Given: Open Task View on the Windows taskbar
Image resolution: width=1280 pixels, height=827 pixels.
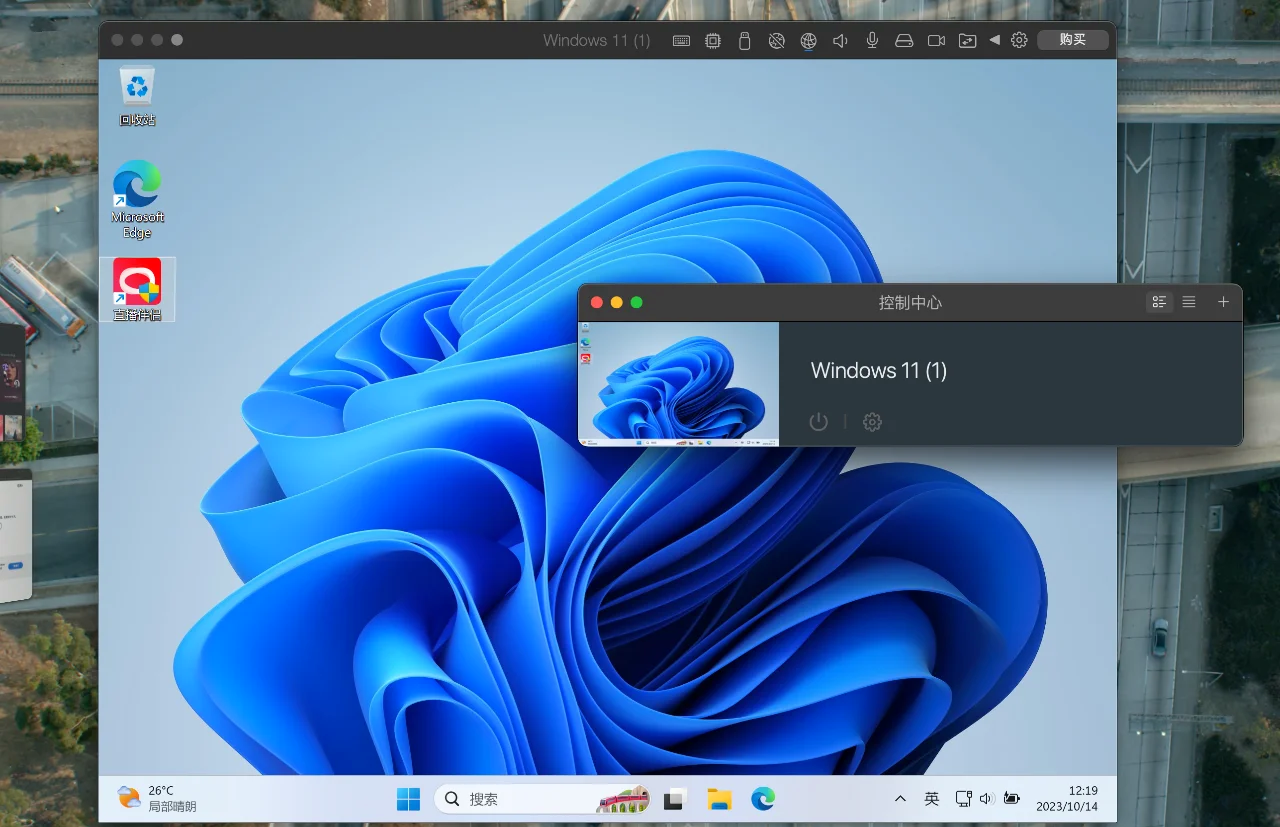Looking at the screenshot, I should tap(675, 799).
